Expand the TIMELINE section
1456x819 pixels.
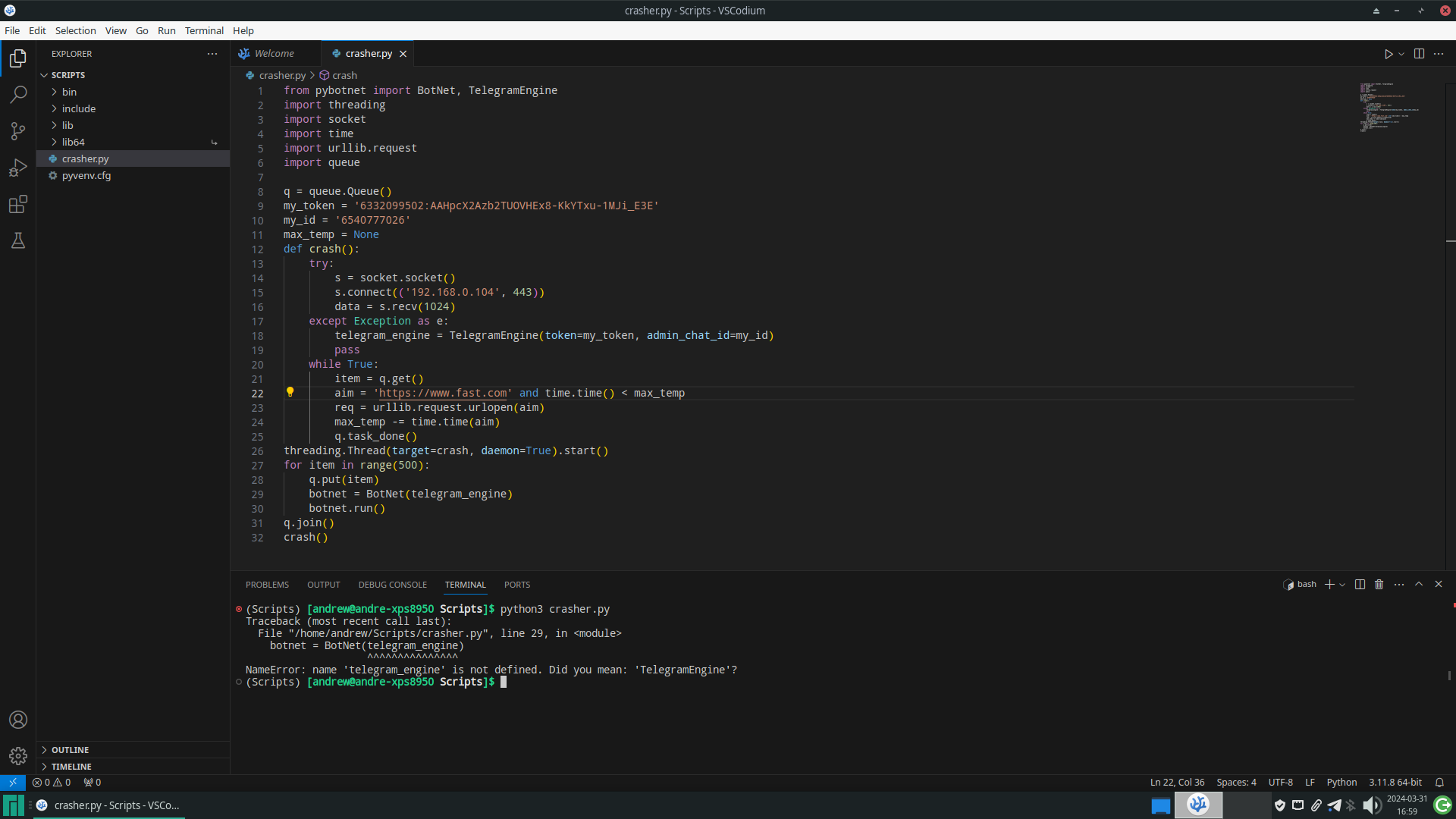click(x=133, y=767)
